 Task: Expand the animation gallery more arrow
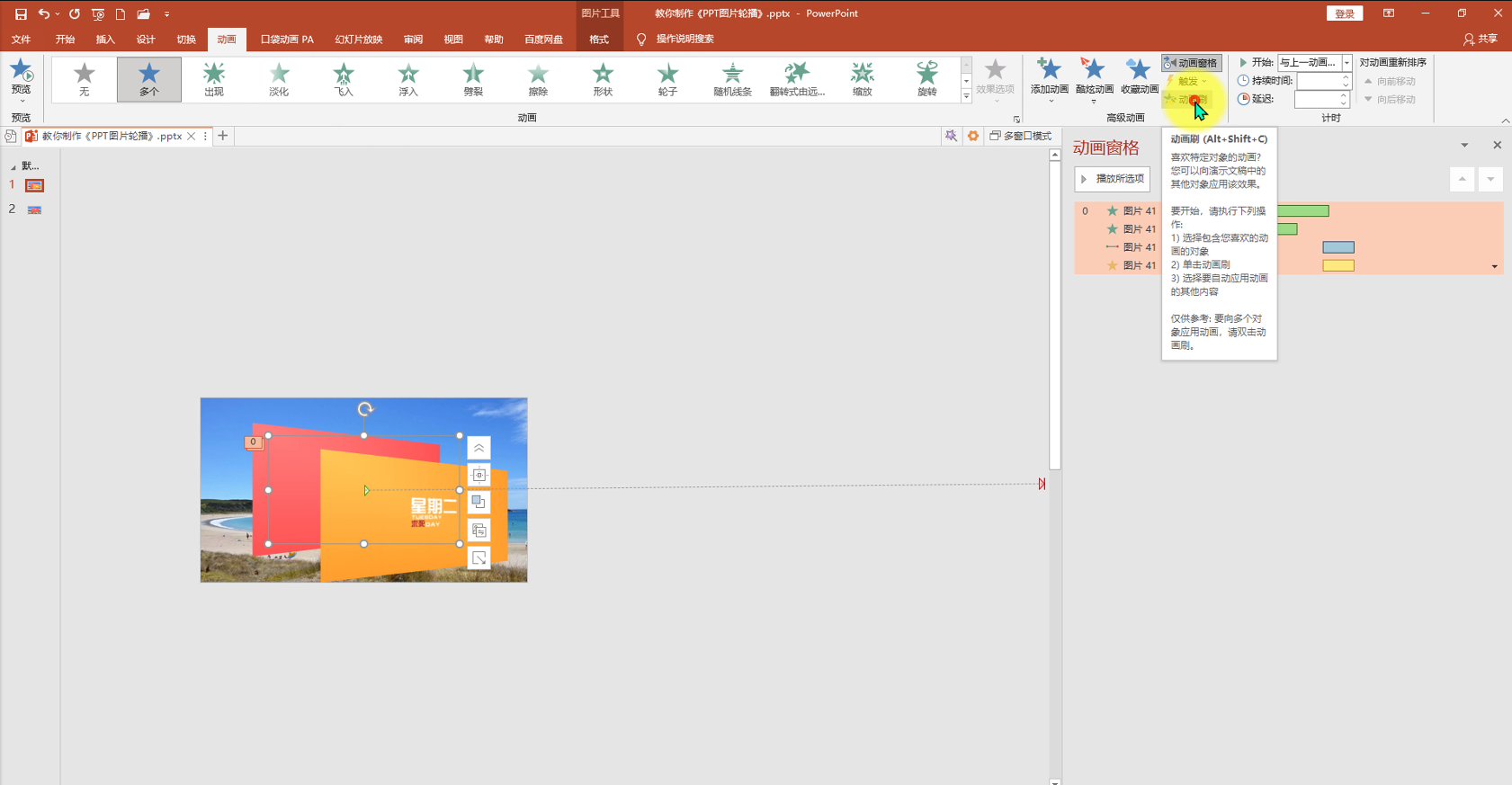pos(967,96)
